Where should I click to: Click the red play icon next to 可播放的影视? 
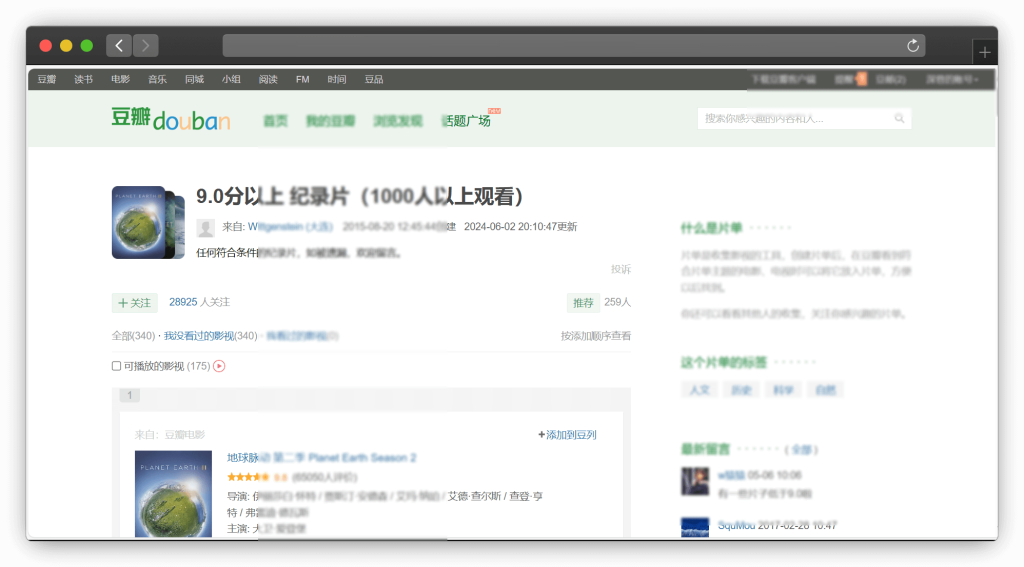tap(219, 366)
